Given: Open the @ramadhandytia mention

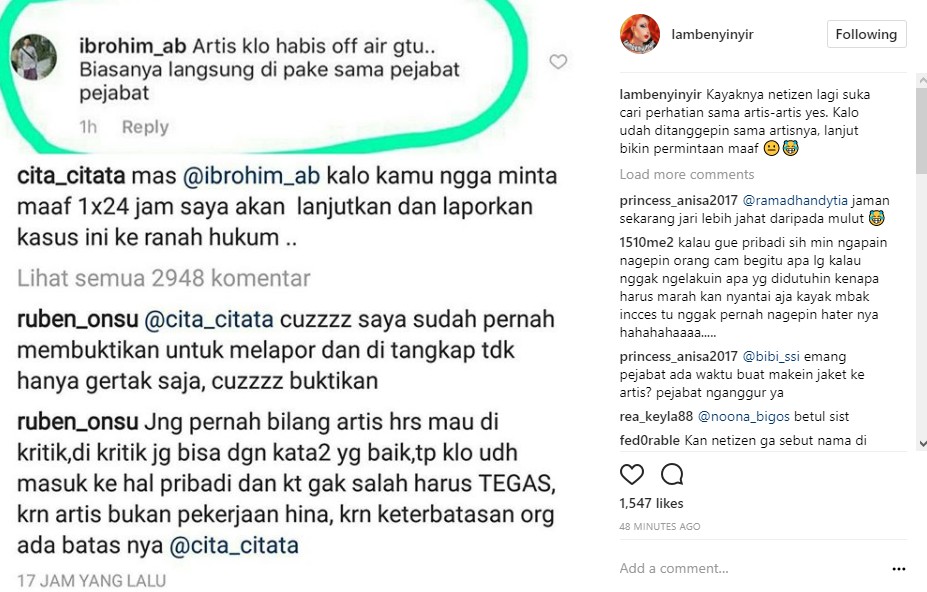Looking at the screenshot, I should (795, 200).
